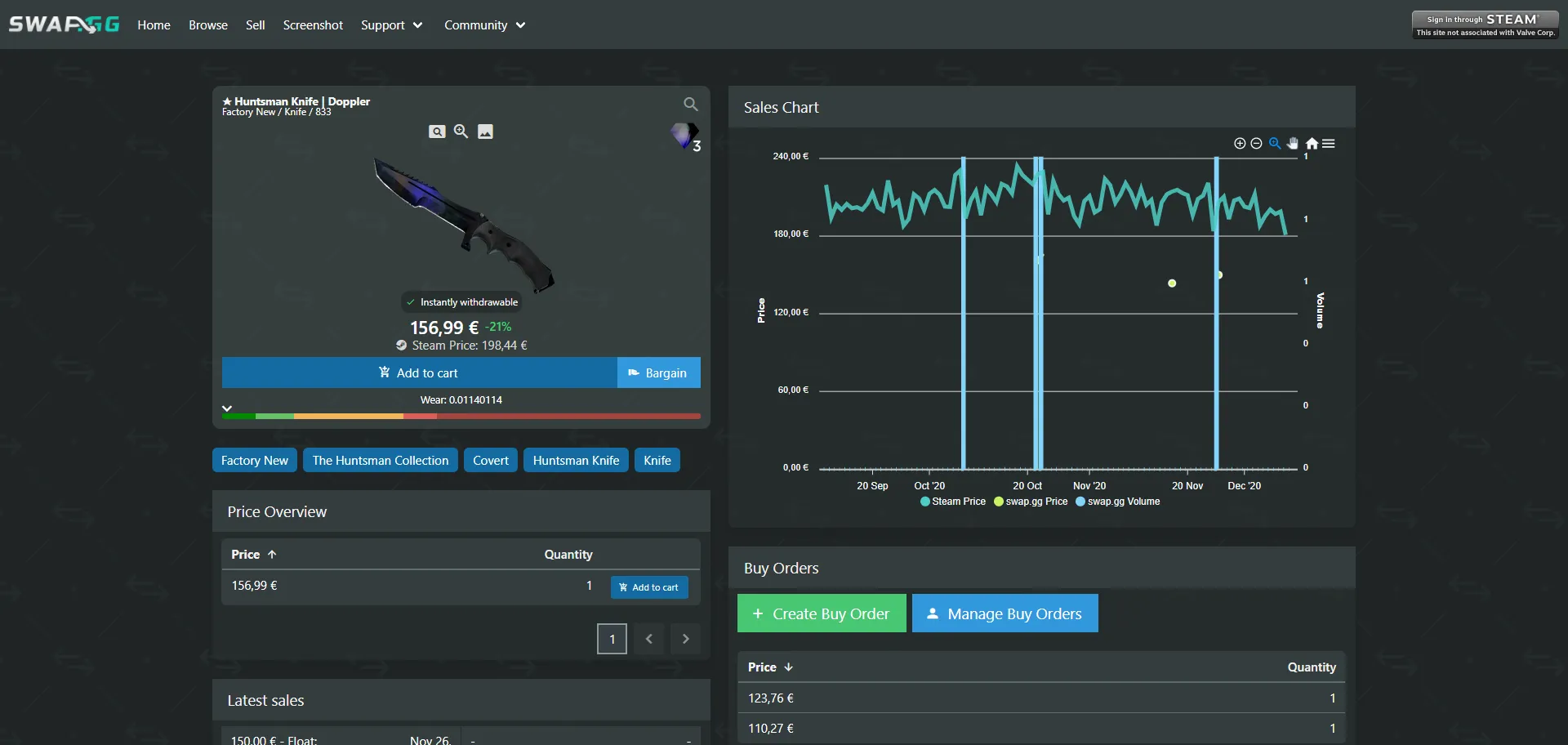Click the Buy Orders Quantity header
The height and width of the screenshot is (745, 1568).
point(1312,667)
